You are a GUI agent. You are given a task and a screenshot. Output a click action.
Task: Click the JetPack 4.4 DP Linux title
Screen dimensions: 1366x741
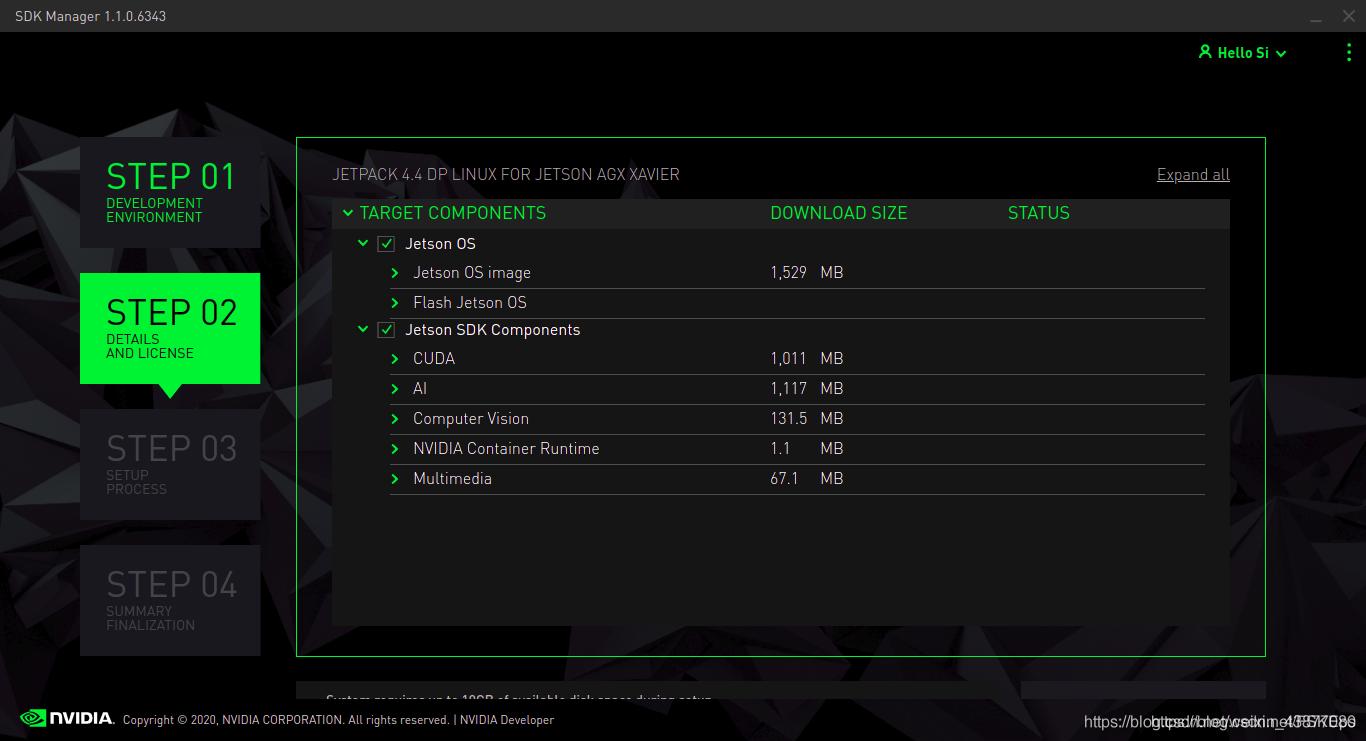tap(506, 175)
